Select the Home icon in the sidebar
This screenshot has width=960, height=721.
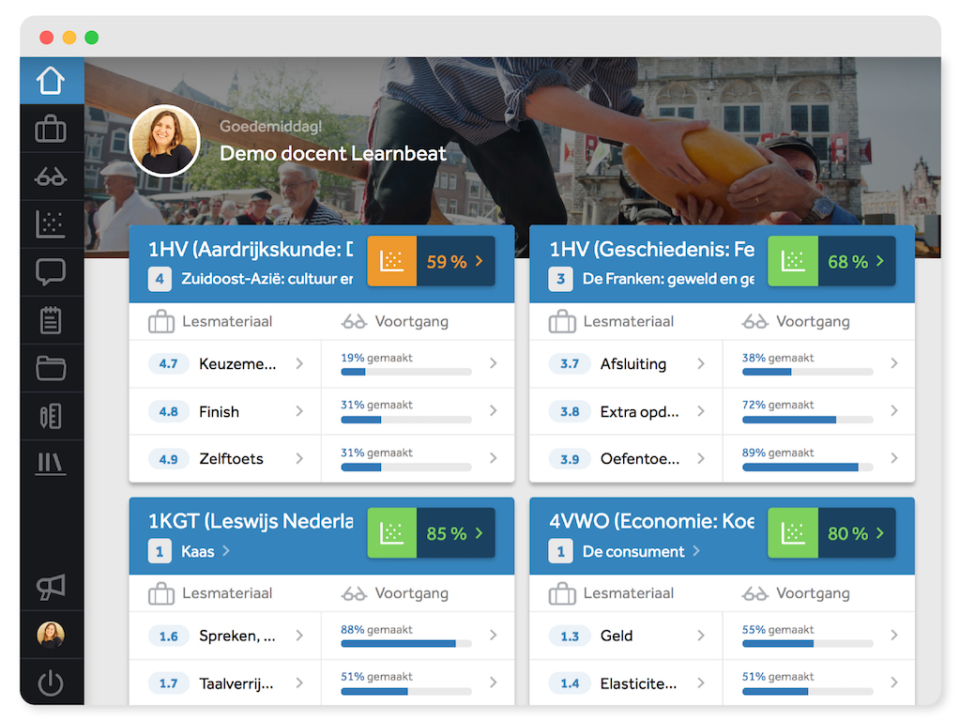point(51,80)
